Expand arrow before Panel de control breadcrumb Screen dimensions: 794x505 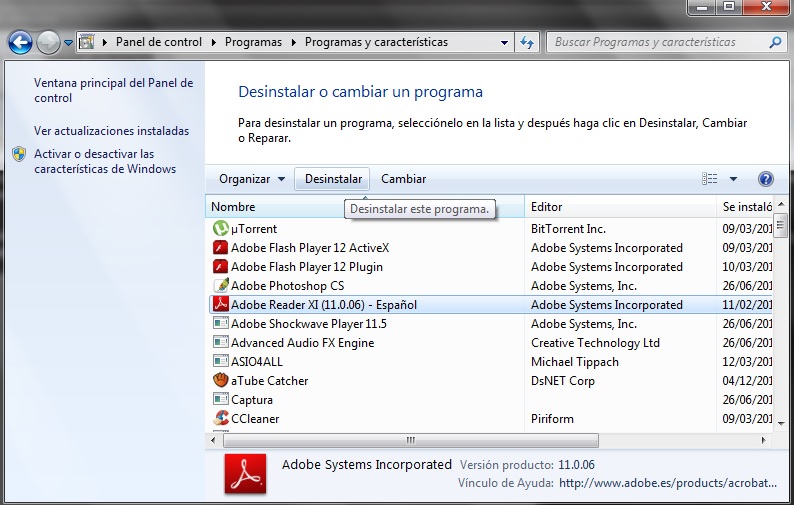click(105, 42)
